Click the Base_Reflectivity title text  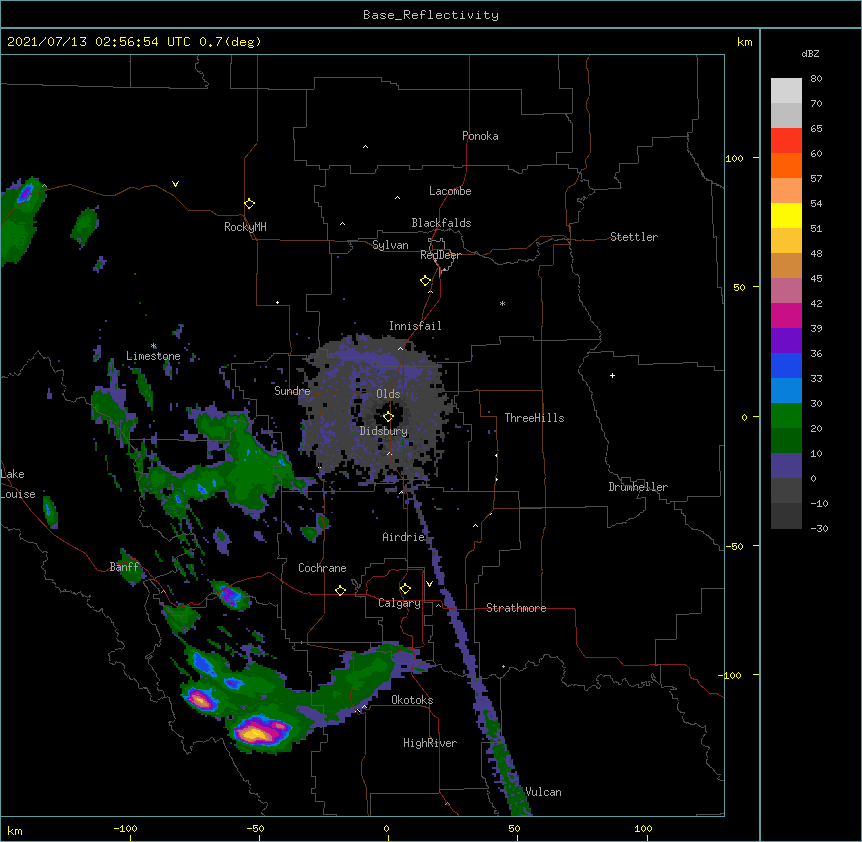[x=431, y=15]
